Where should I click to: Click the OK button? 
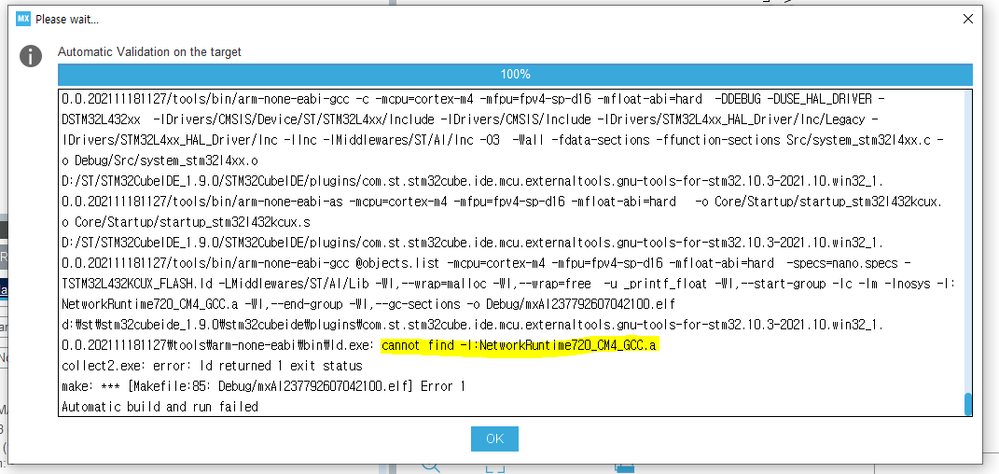(x=494, y=438)
